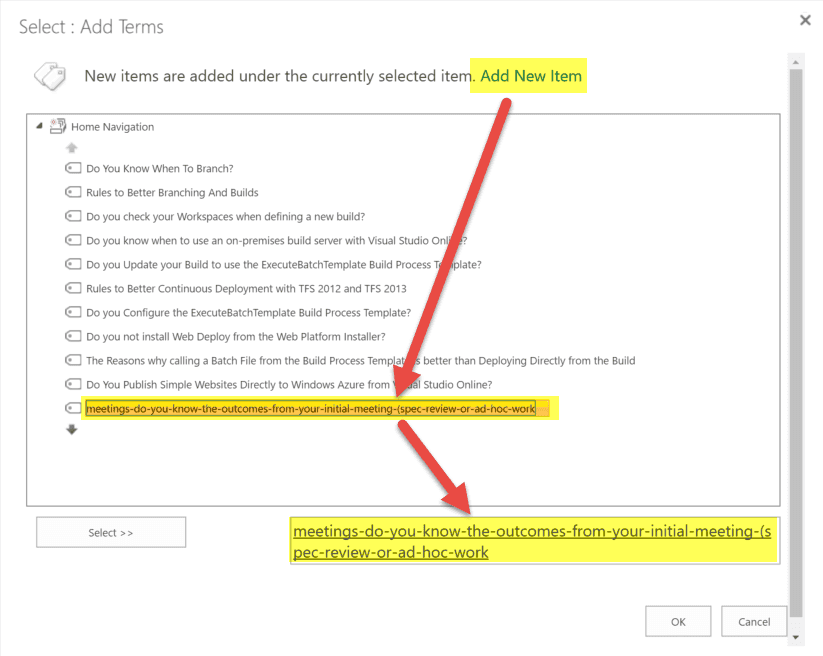
Task: Click the term set icon beside Home Navigation
Action: click(x=58, y=127)
